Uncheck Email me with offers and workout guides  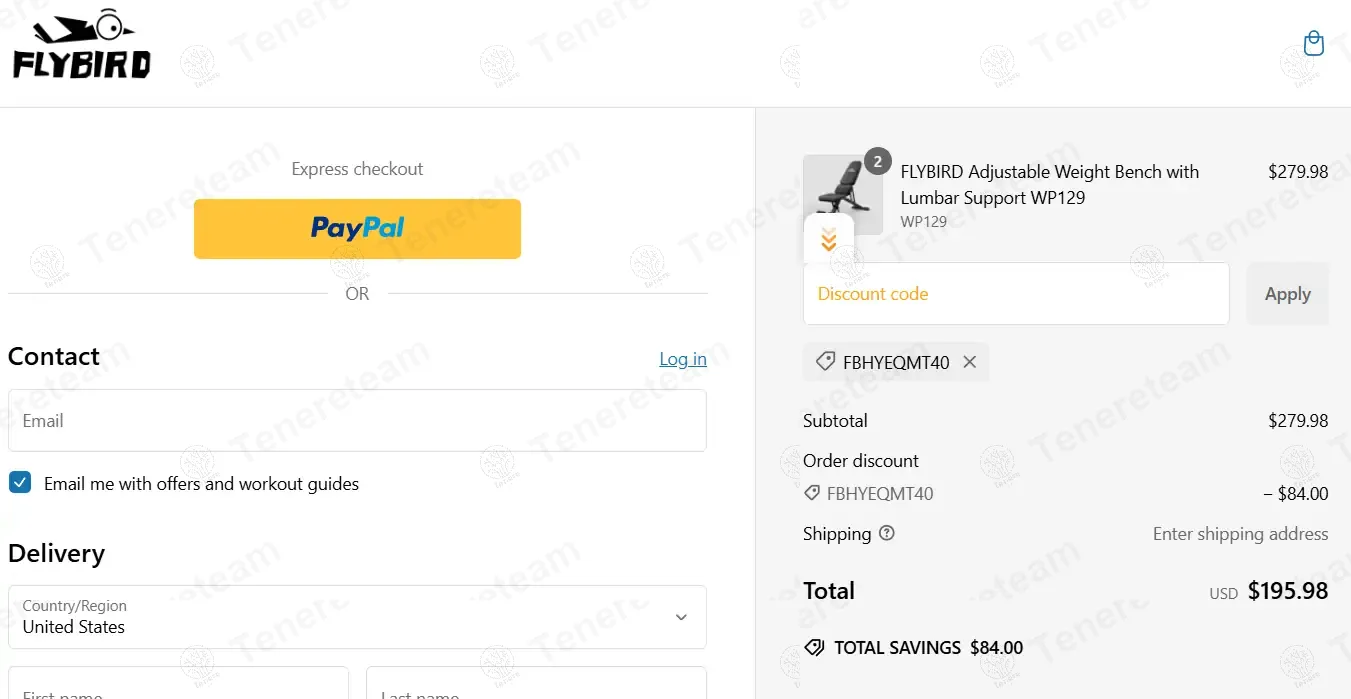click(x=20, y=483)
